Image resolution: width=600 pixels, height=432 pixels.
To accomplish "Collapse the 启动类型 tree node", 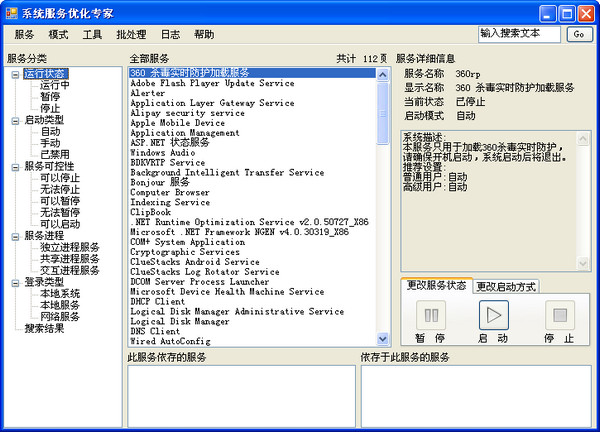I will coord(15,120).
